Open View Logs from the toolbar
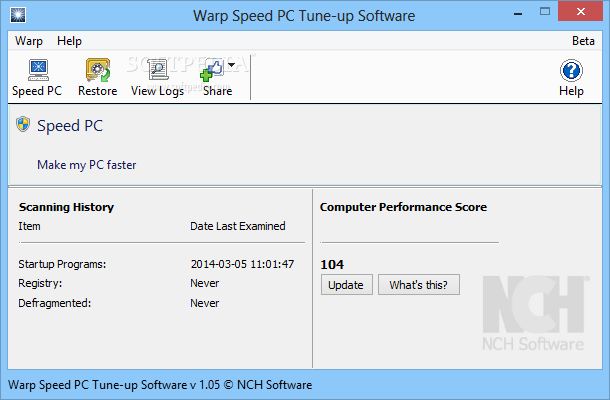This screenshot has height=400, width=610. (x=157, y=78)
